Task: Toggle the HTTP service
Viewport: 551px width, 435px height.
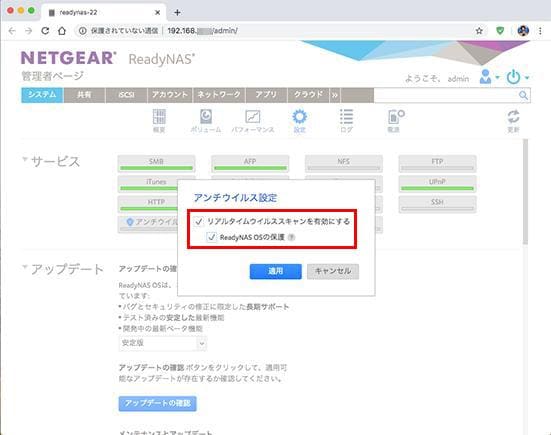Action: tap(148, 204)
